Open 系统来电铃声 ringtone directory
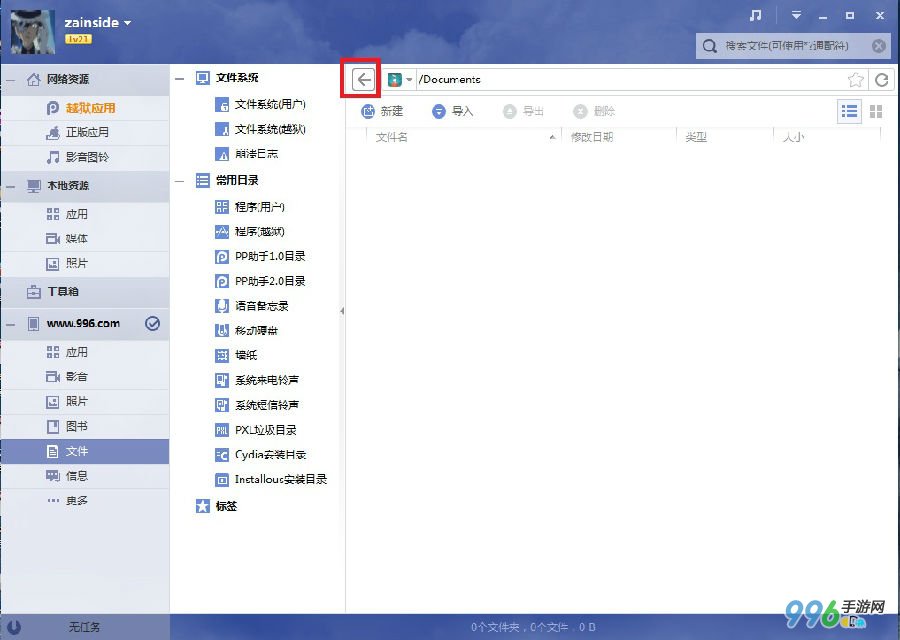 pos(257,380)
